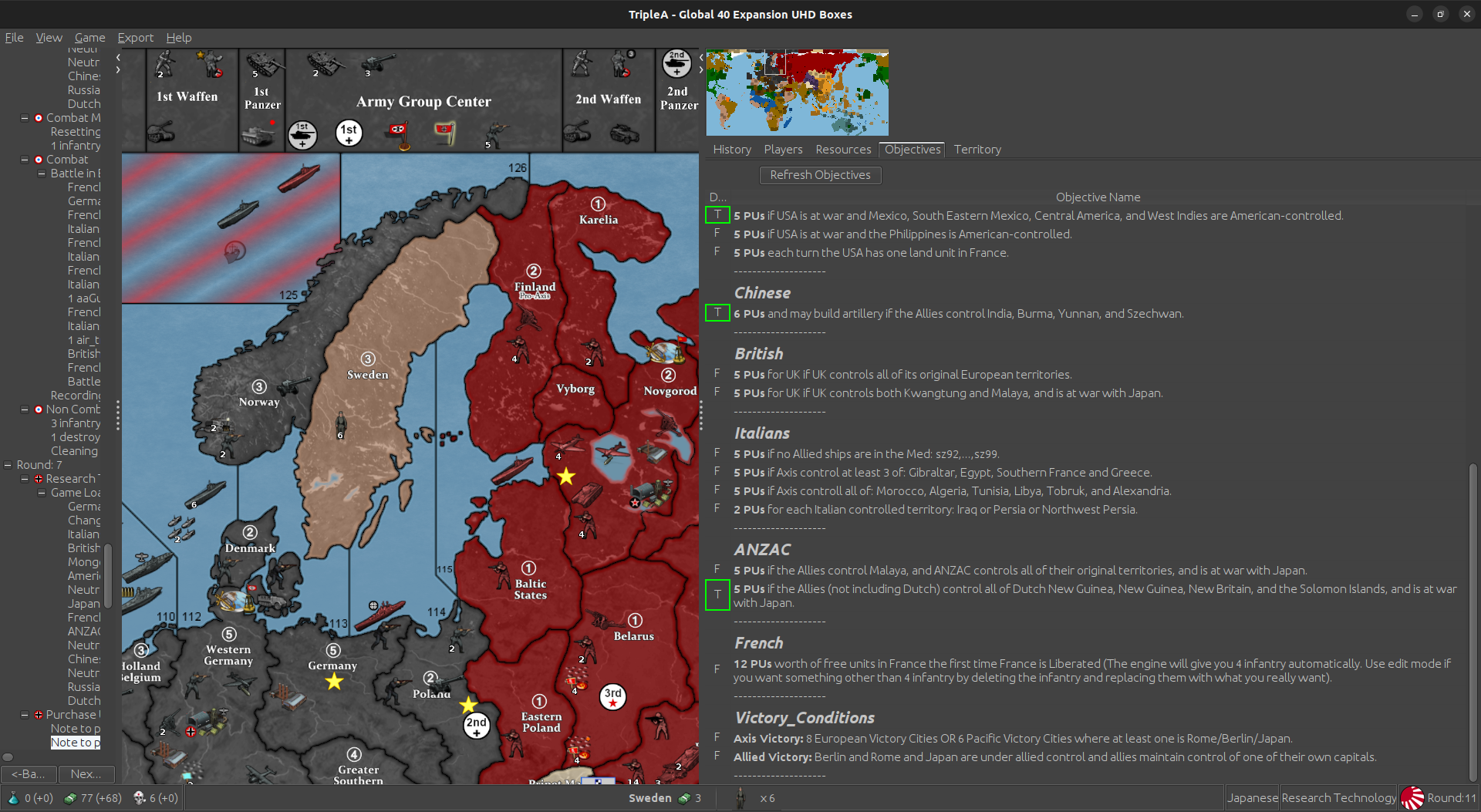Select 1st Panzer Tiger tank with red dot
The width and height of the screenshot is (1481, 812).
[x=260, y=134]
